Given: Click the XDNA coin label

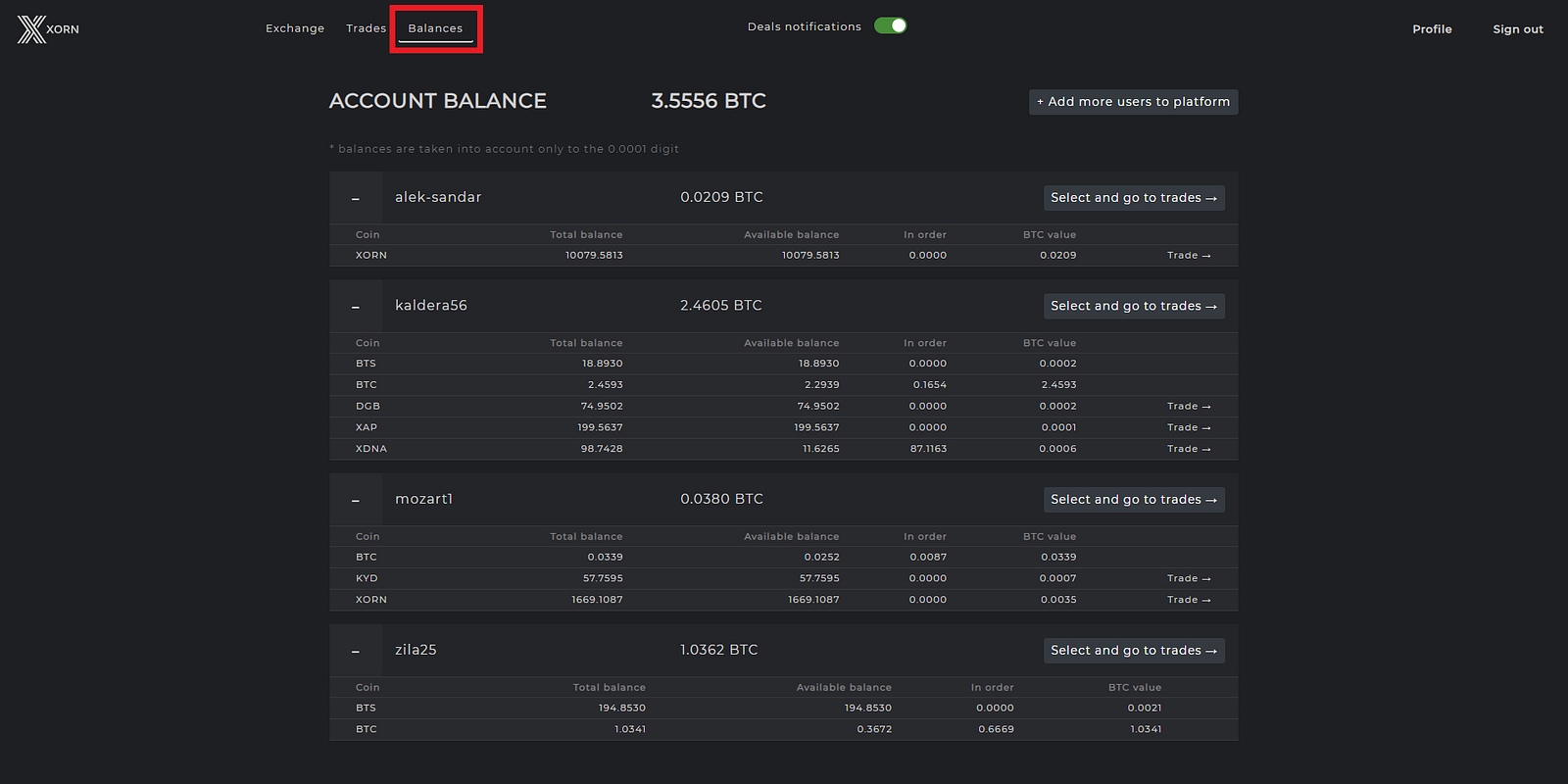Looking at the screenshot, I should [x=371, y=449].
